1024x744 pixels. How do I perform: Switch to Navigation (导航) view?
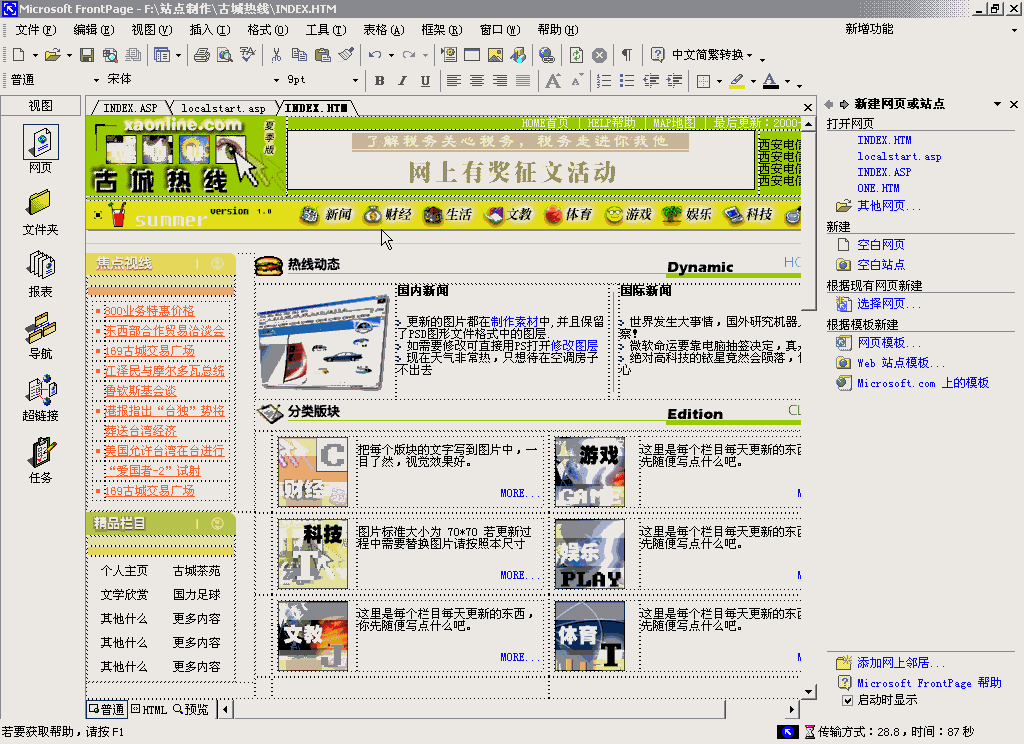[41, 328]
